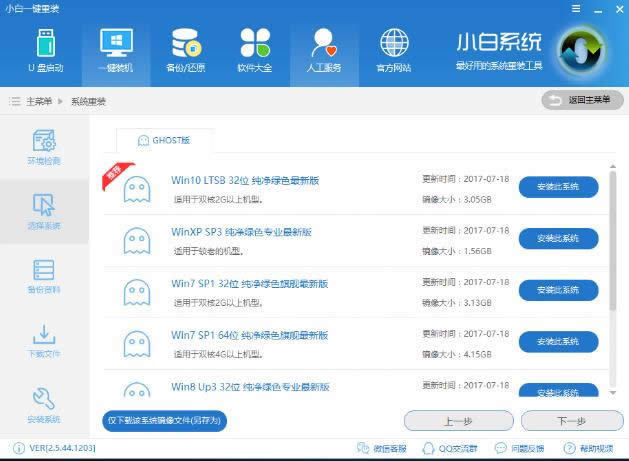Switch to the GHOST版 tab
The image size is (629, 461).
(x=164, y=141)
